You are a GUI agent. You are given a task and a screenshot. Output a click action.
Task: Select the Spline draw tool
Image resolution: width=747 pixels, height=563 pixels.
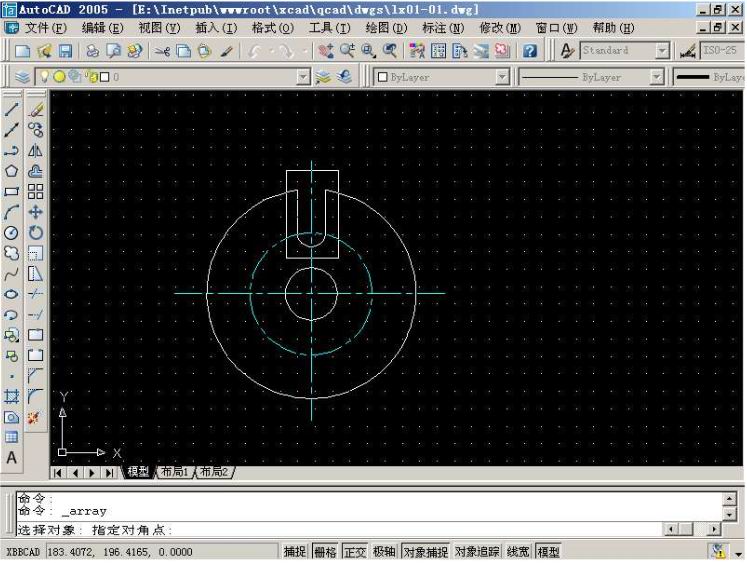point(11,274)
